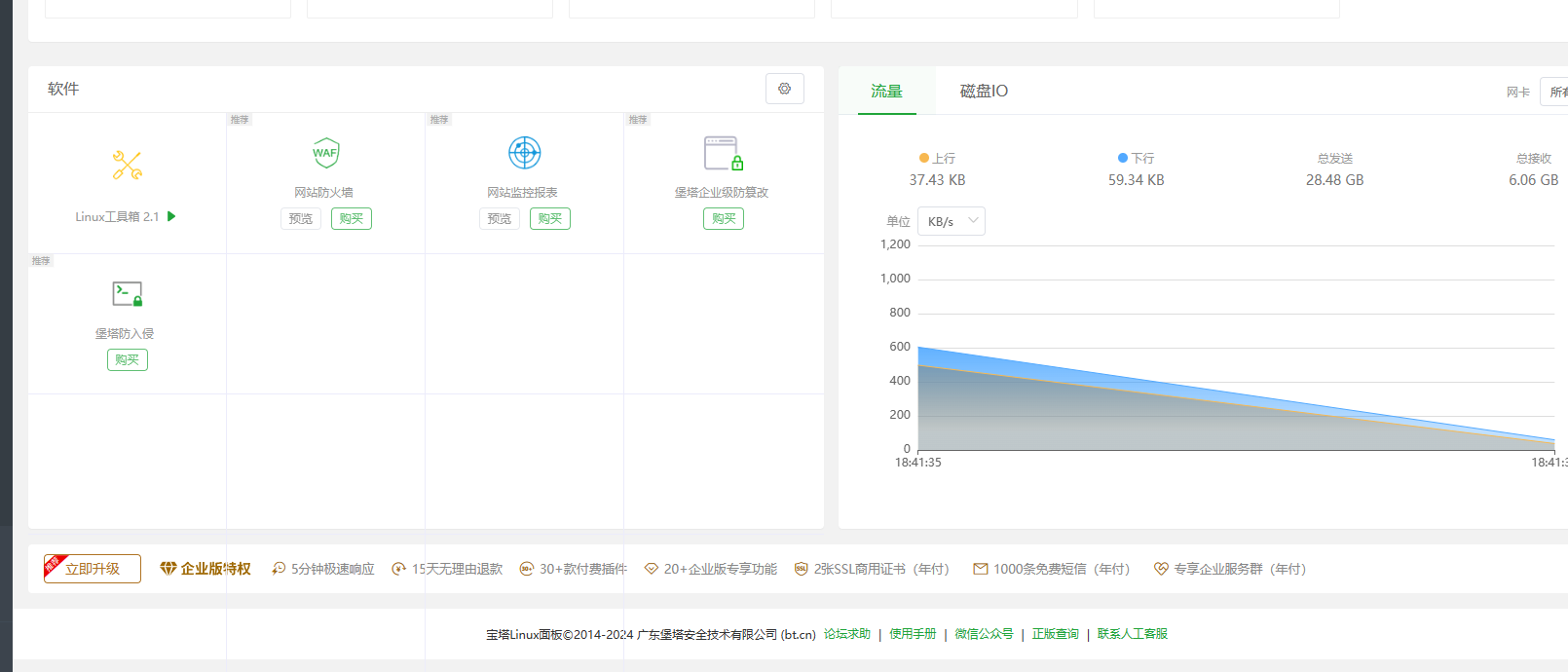
Task: Open software panel settings gear
Action: point(785,89)
